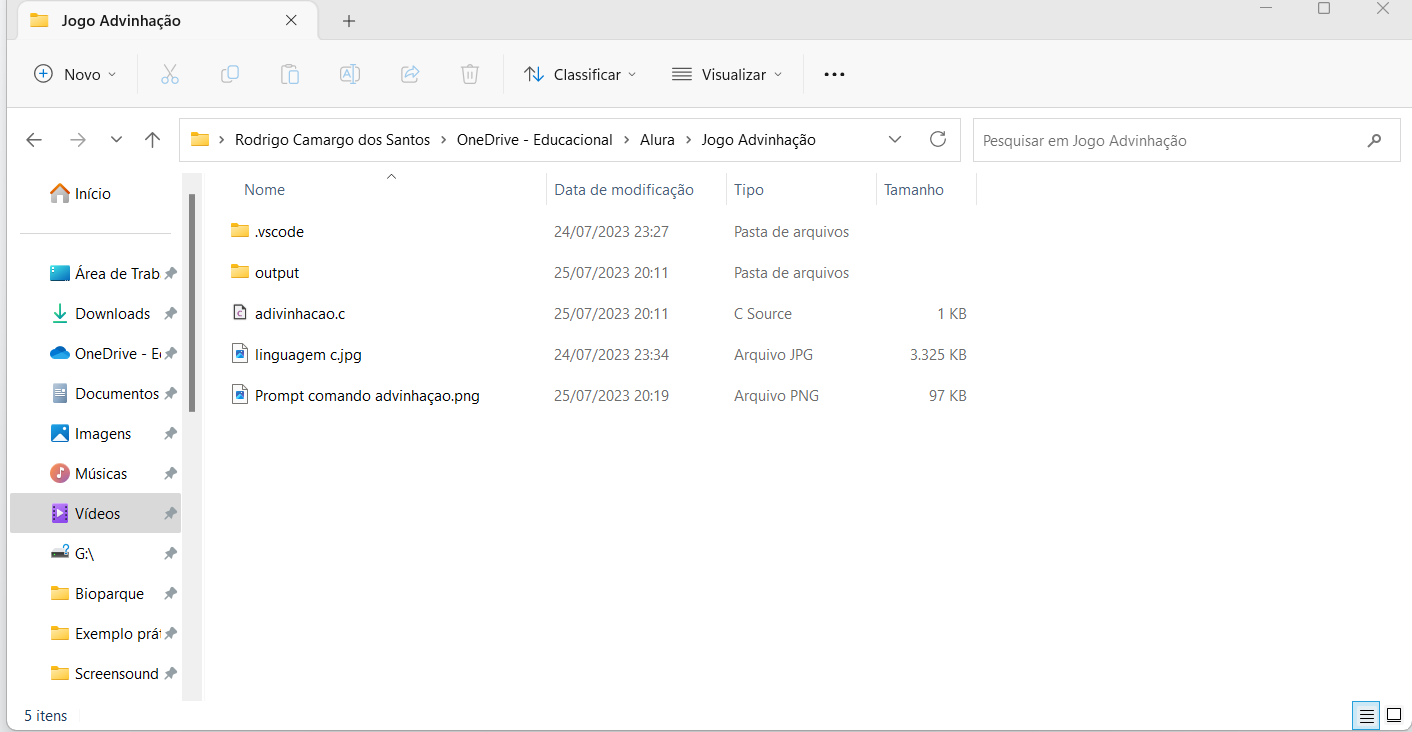Screen dimensions: 1412x732
Task: Go up one folder level arrow
Action: coord(153,140)
